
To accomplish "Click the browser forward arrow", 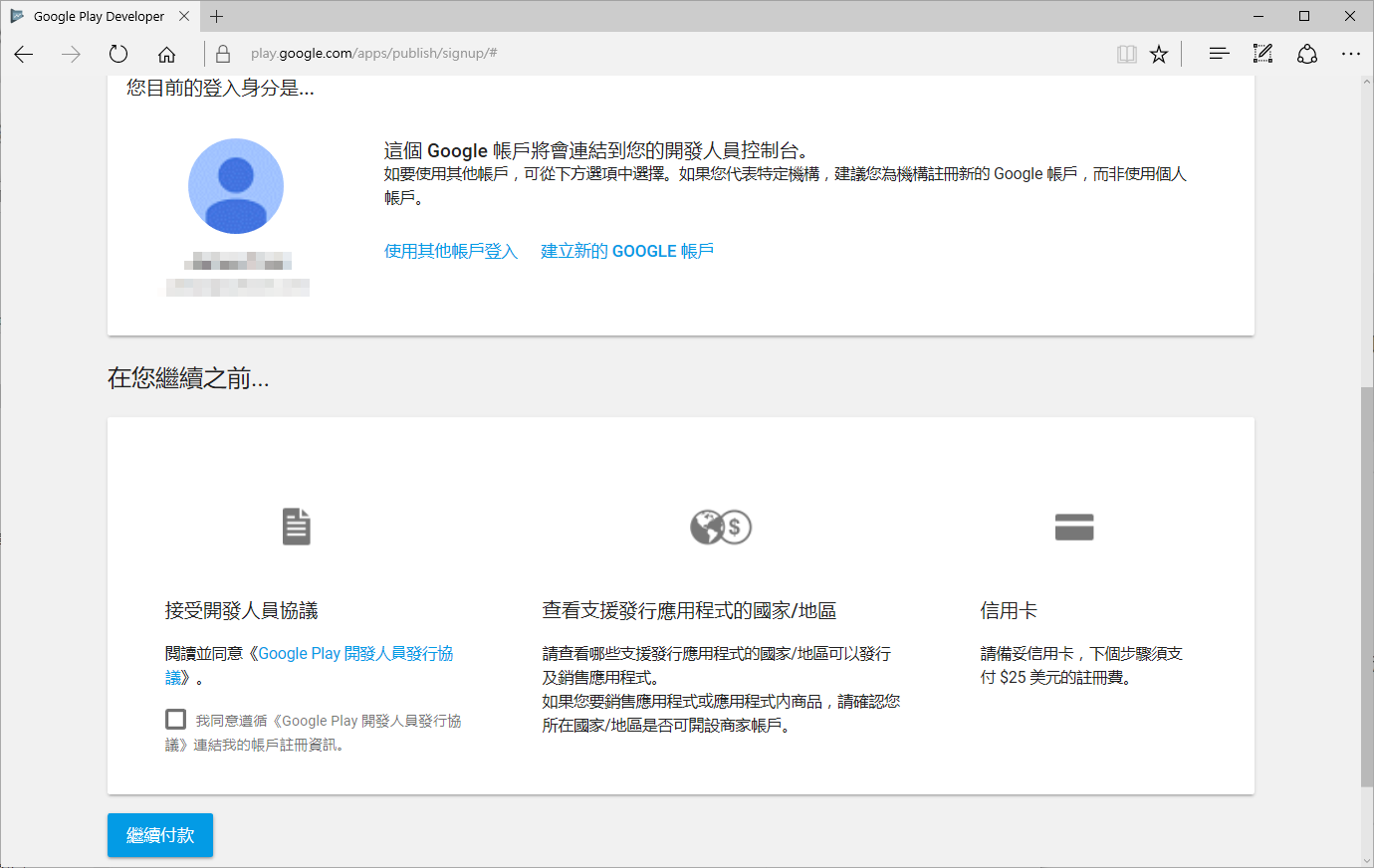I will [71, 54].
